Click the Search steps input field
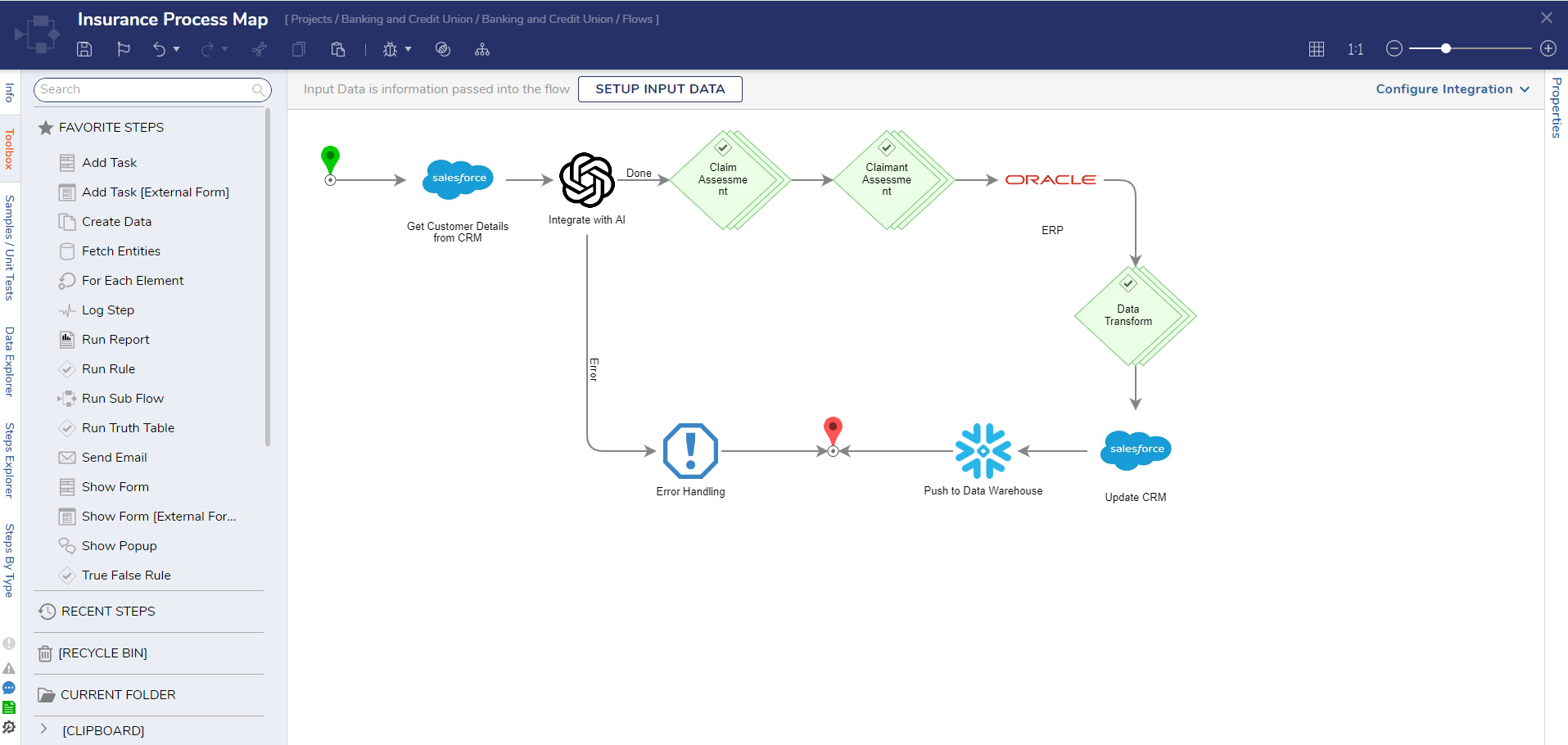Viewport: 1568px width, 745px height. coord(152,89)
